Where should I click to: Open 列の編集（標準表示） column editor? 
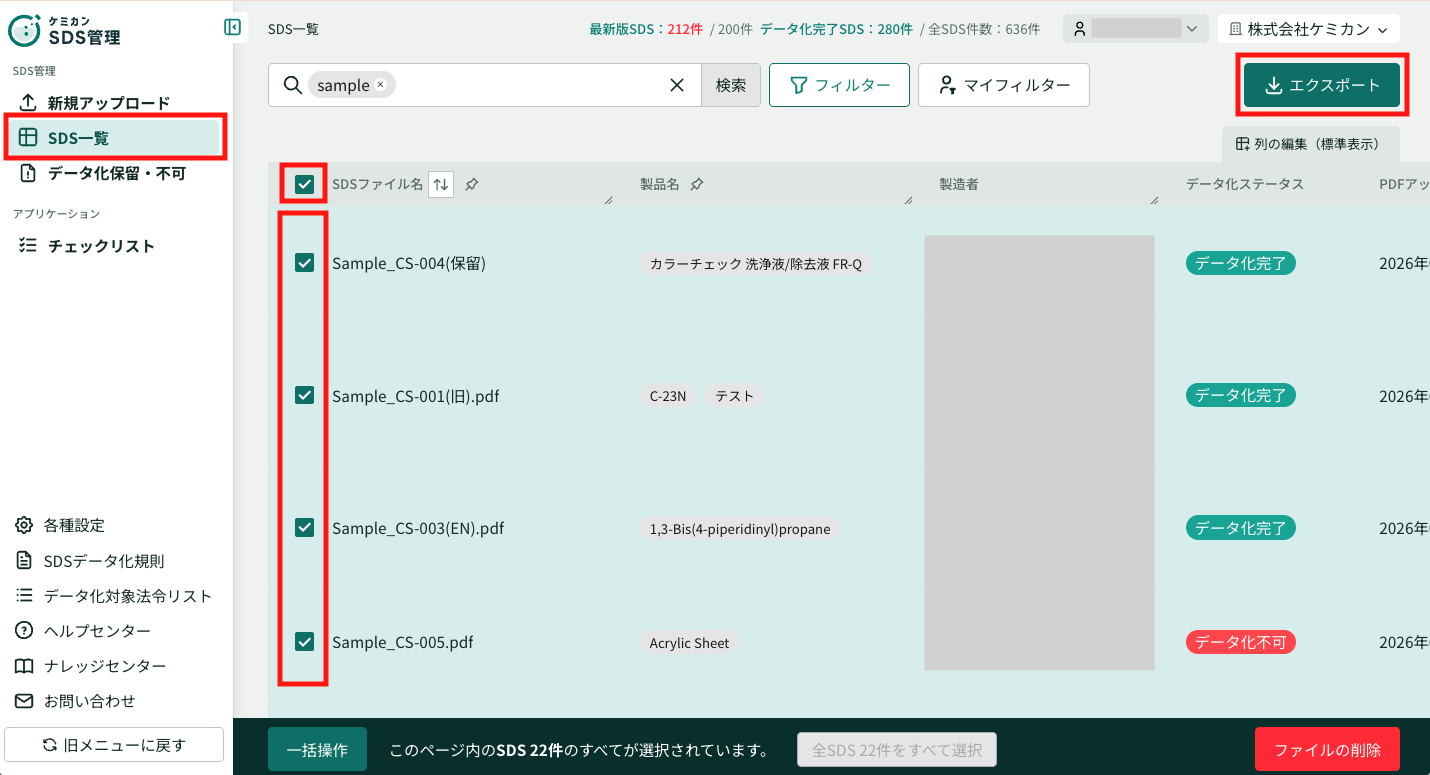click(1310, 144)
